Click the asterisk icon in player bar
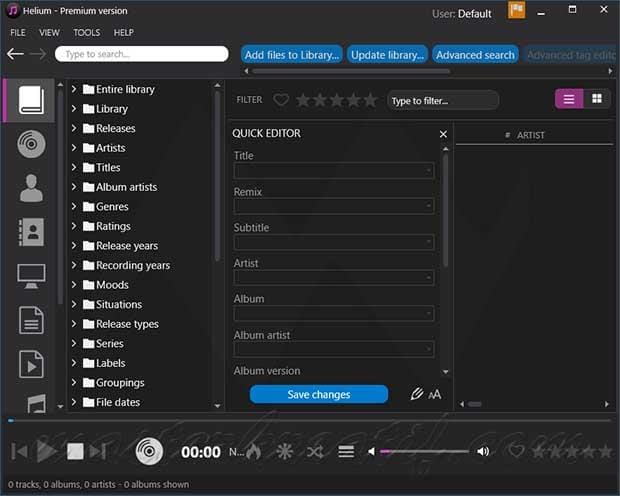 coord(284,451)
